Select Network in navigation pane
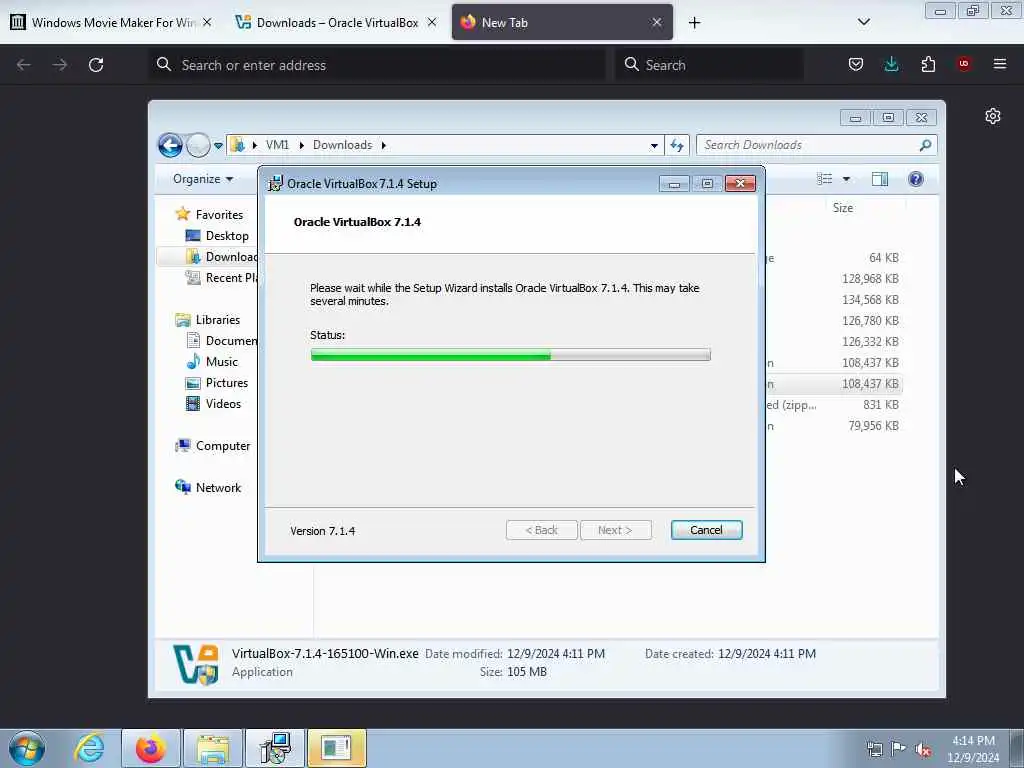 [218, 488]
